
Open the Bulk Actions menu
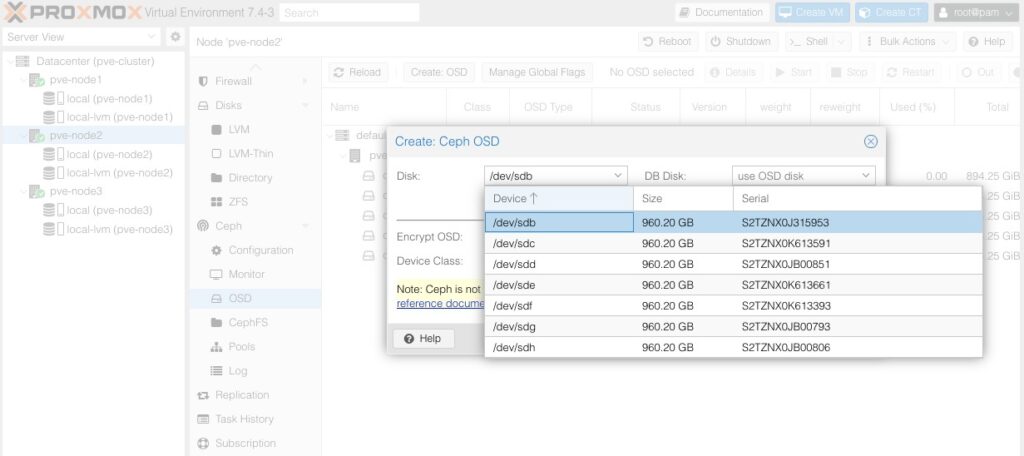908,41
